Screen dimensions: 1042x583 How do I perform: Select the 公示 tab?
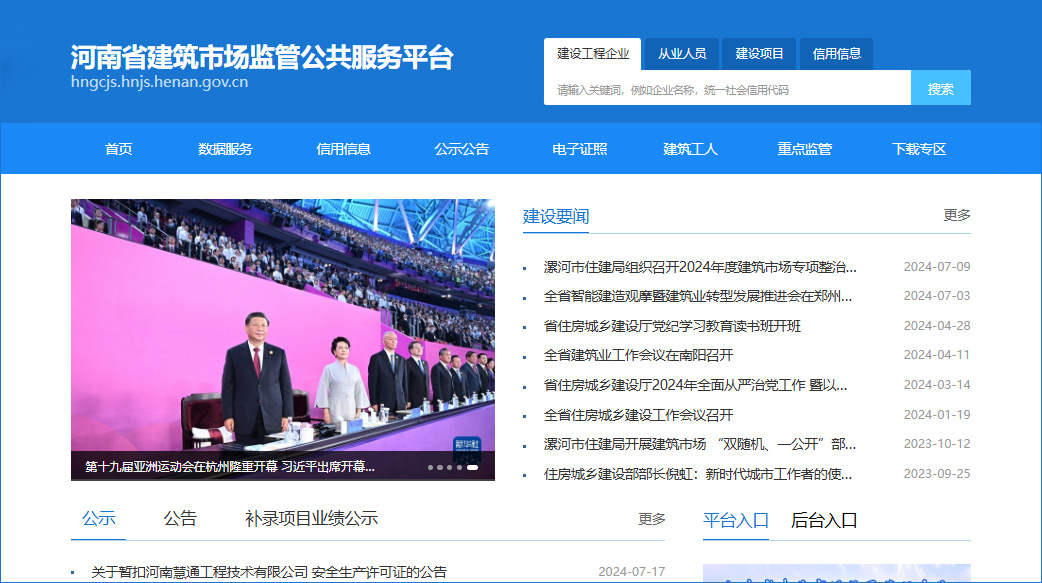(x=98, y=519)
